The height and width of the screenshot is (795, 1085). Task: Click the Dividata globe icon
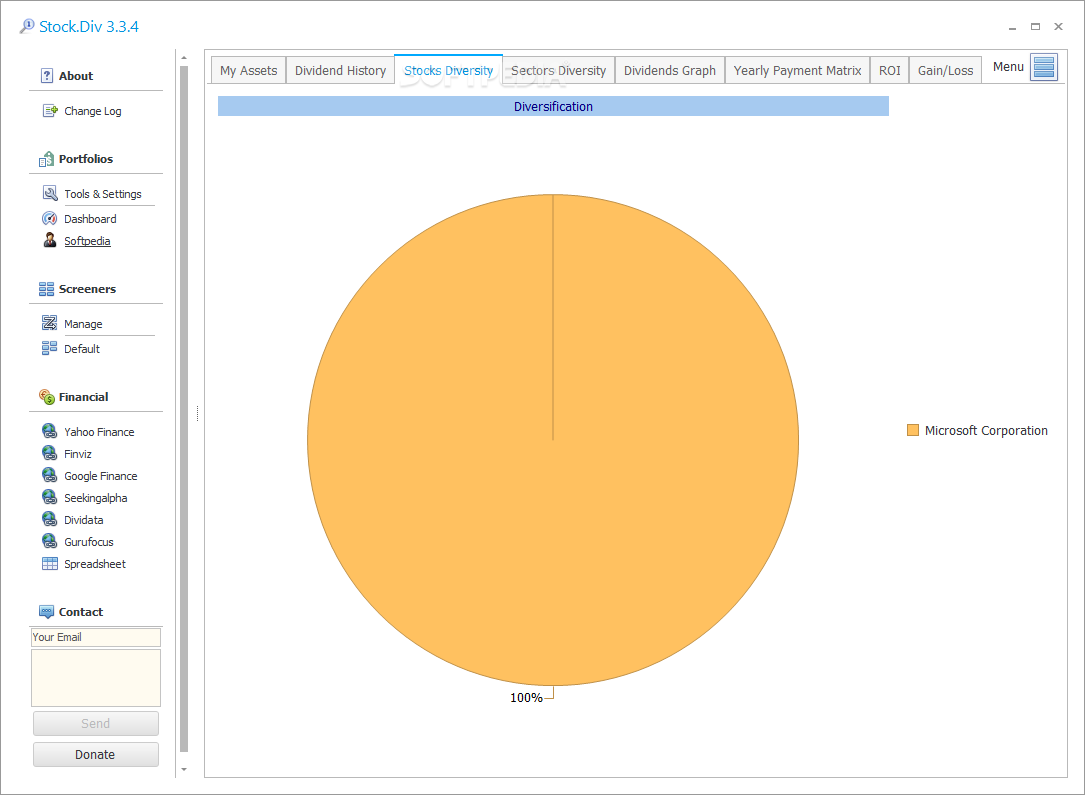50,520
